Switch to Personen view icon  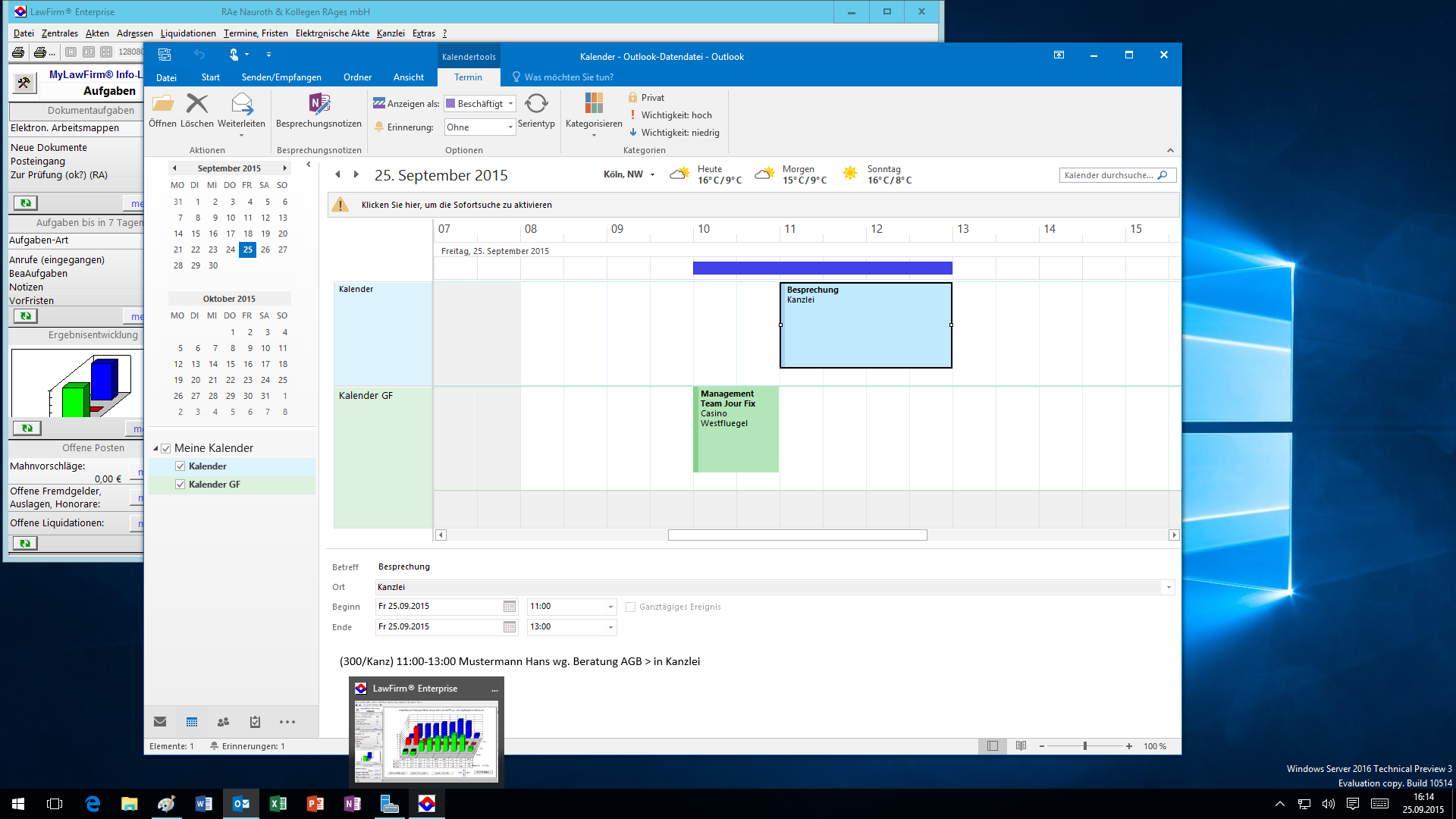coord(223,722)
